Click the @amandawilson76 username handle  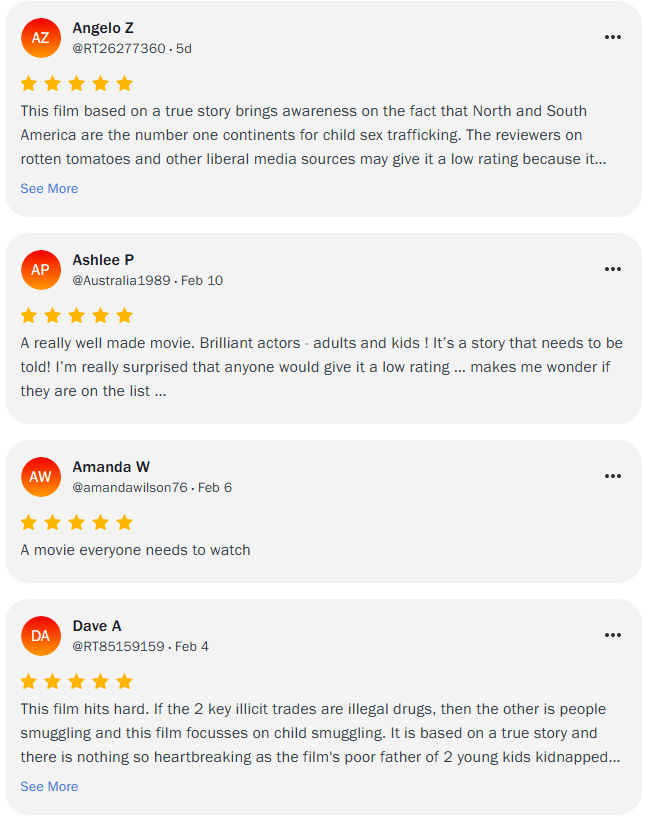[x=130, y=488]
